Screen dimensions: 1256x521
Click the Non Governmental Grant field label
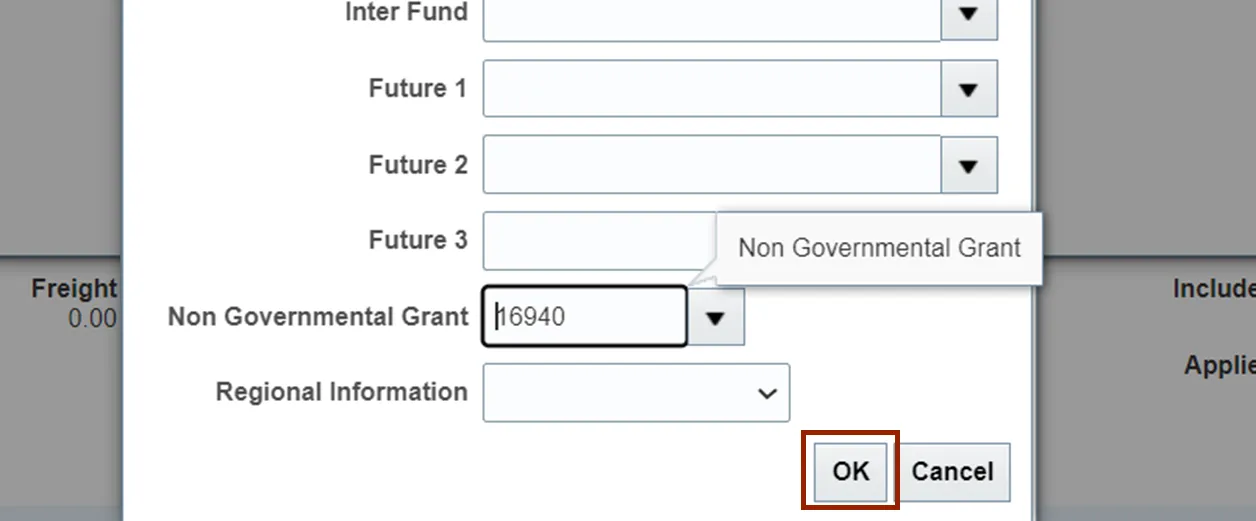(x=317, y=317)
